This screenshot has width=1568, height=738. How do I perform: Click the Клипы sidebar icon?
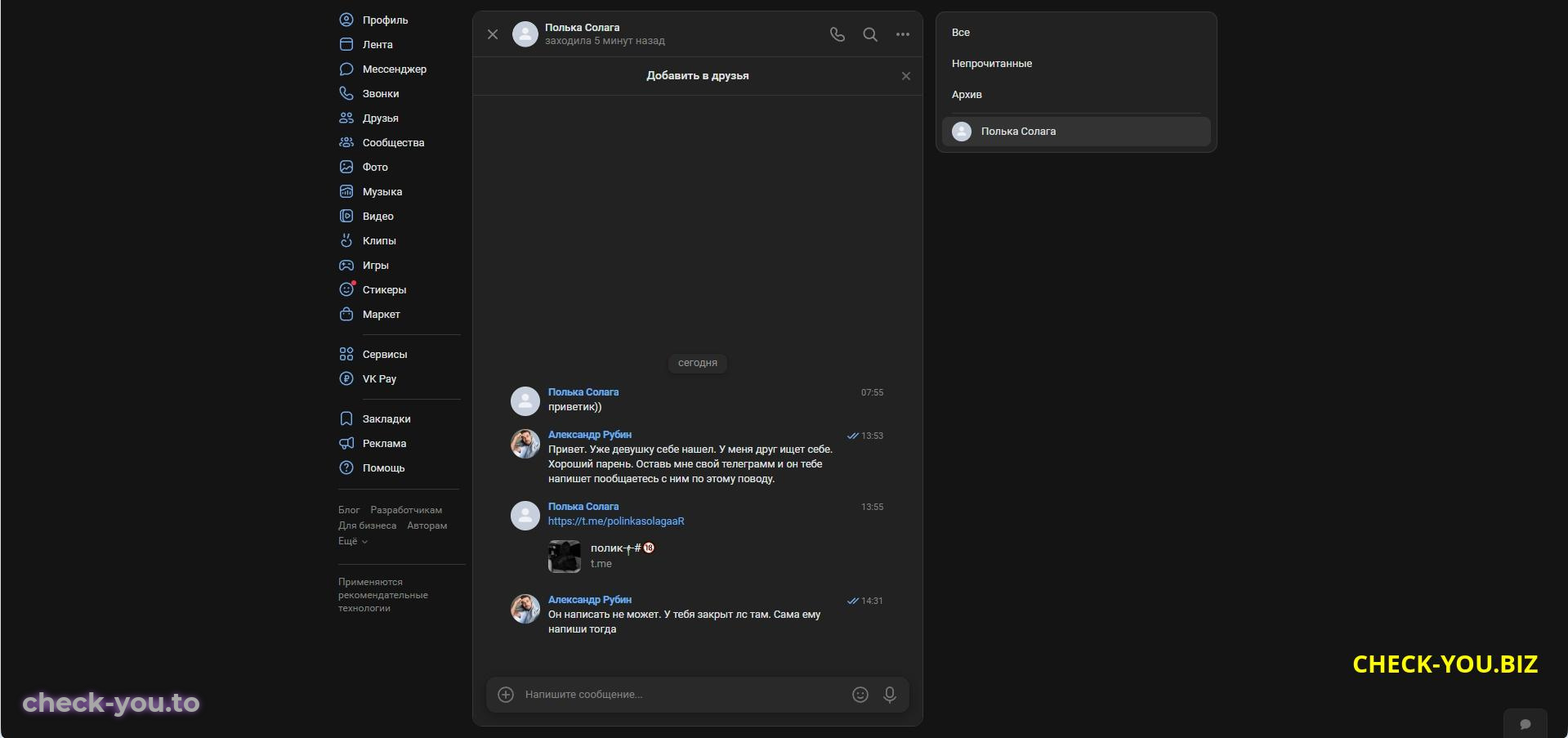pos(346,240)
